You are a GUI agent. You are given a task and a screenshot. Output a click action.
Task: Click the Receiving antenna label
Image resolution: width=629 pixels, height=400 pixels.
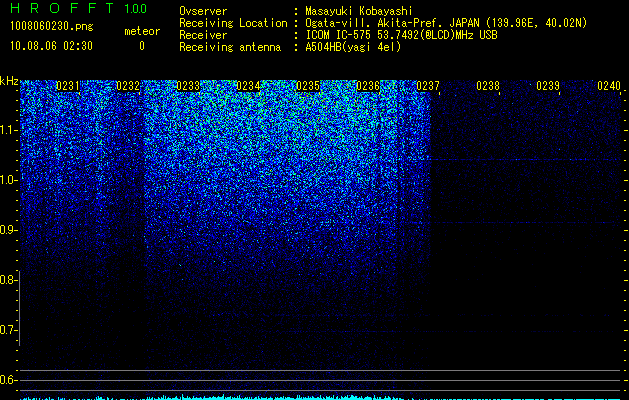click(230, 47)
